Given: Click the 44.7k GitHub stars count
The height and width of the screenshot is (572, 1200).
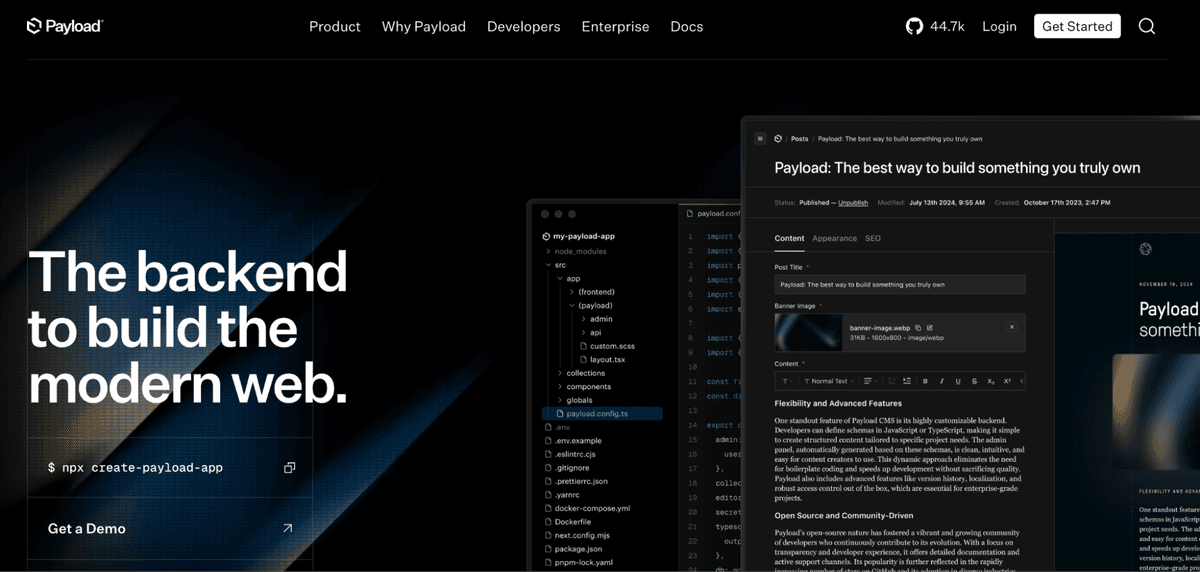Looking at the screenshot, I should [947, 26].
